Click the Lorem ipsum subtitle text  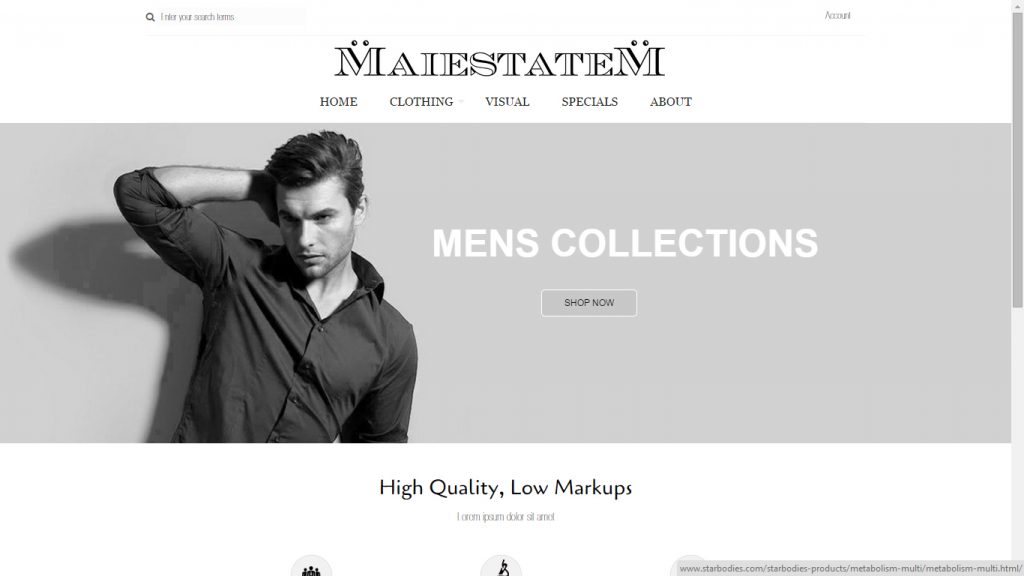pos(505,517)
